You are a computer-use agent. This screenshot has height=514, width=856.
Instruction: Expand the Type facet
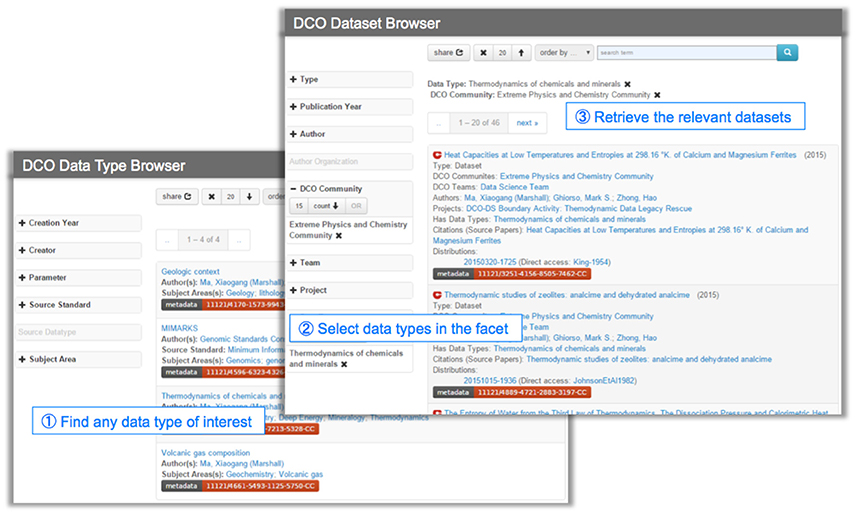click(350, 79)
